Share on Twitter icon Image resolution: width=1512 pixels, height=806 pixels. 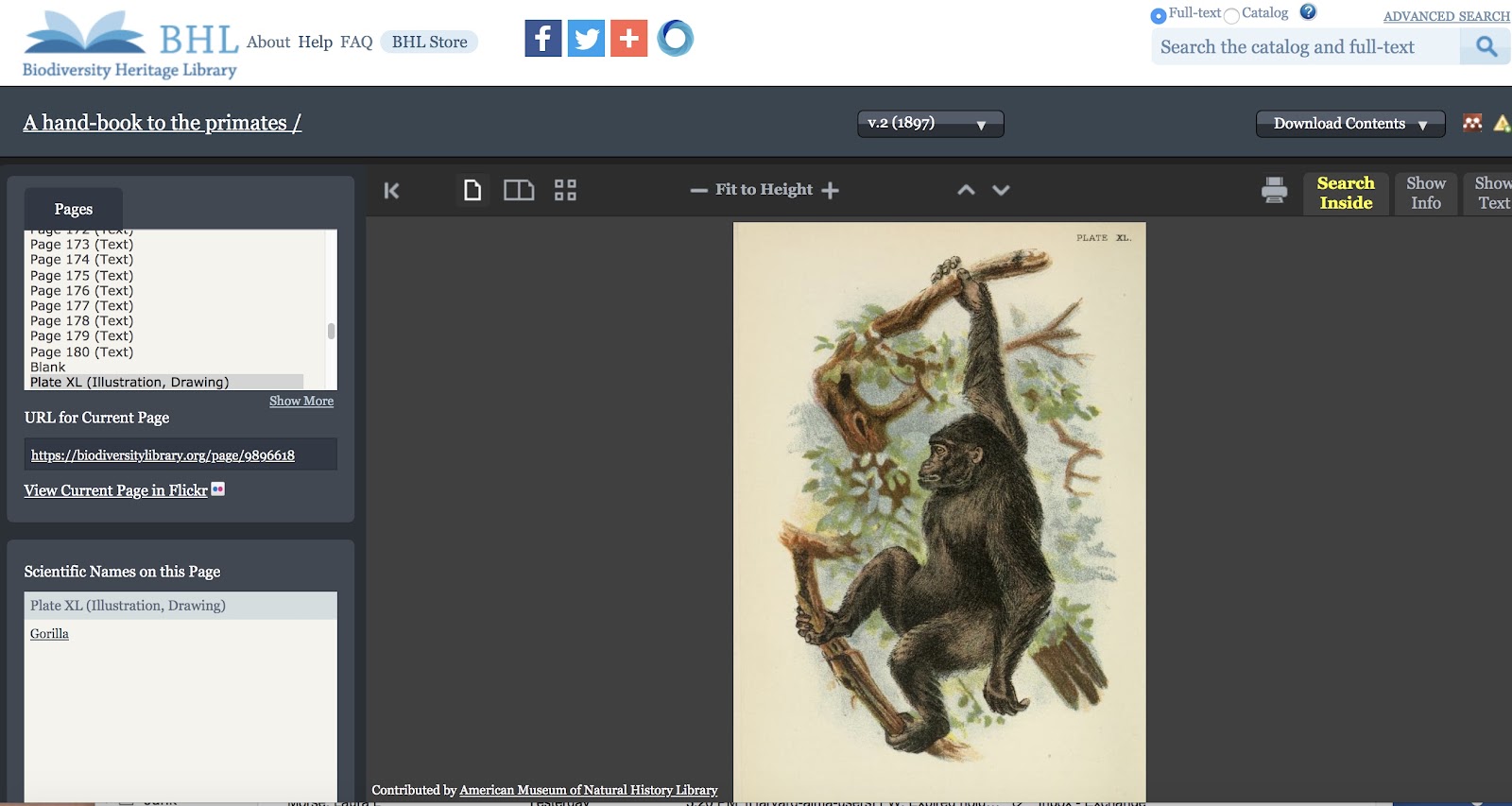[586, 39]
